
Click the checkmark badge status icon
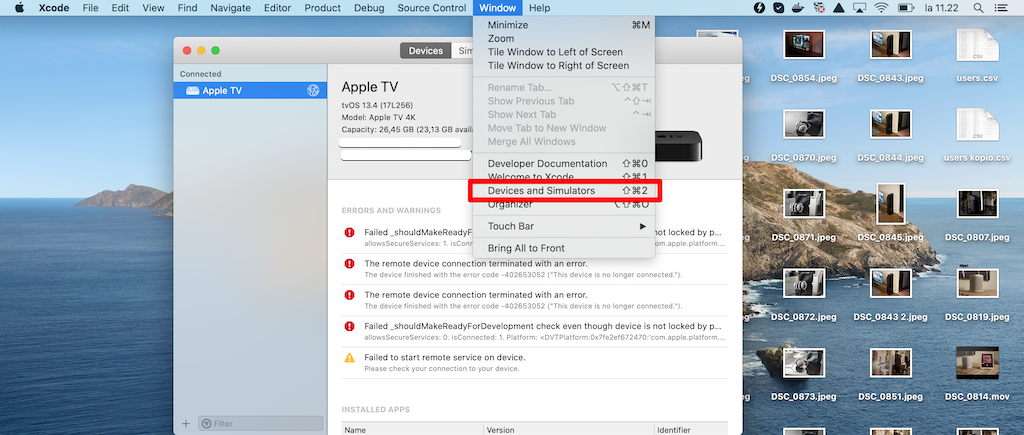(x=778, y=8)
